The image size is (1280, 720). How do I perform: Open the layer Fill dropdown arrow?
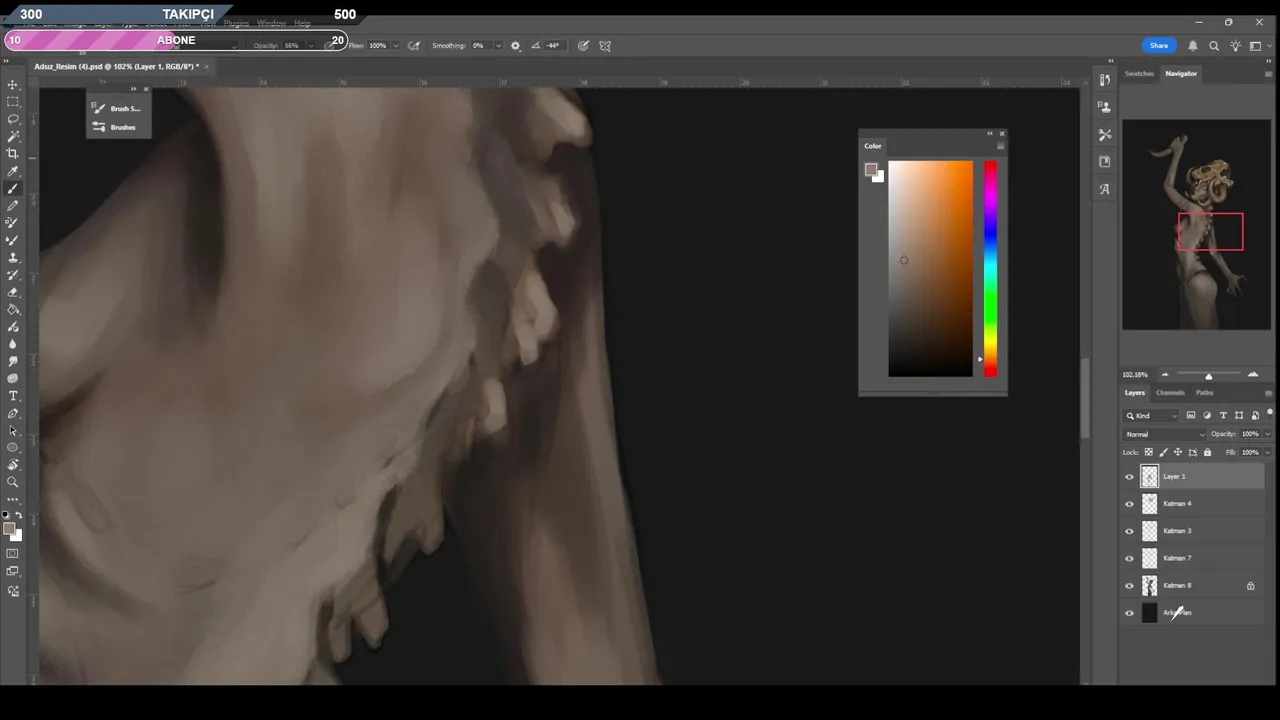pyautogui.click(x=1268, y=452)
